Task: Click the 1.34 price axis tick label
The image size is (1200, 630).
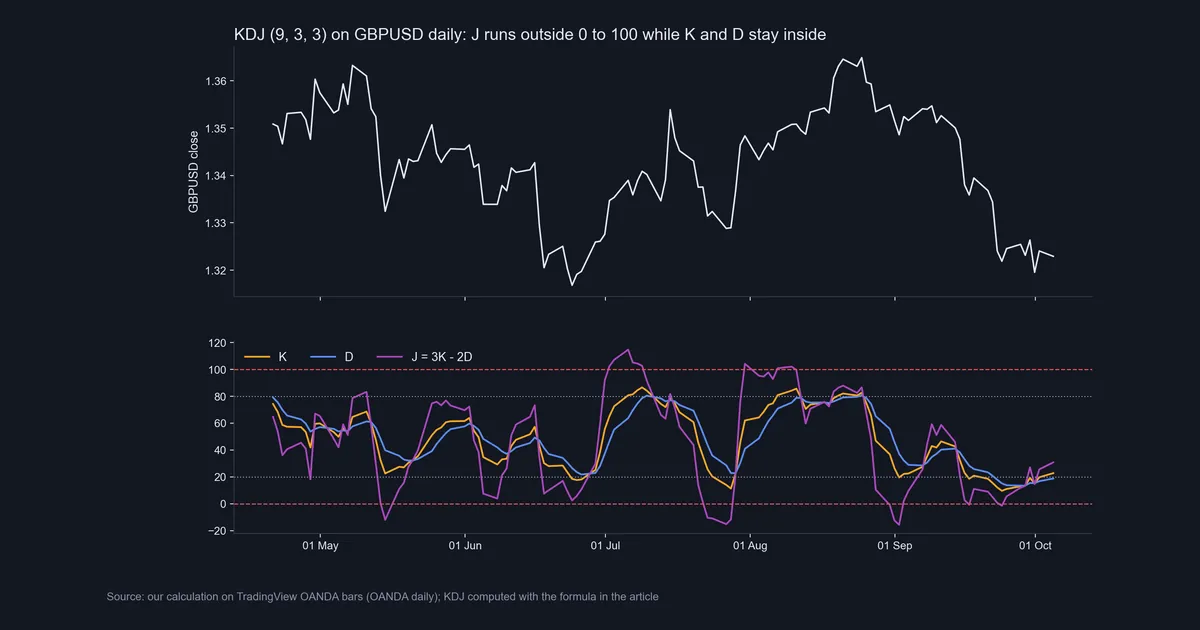Action: coord(217,175)
